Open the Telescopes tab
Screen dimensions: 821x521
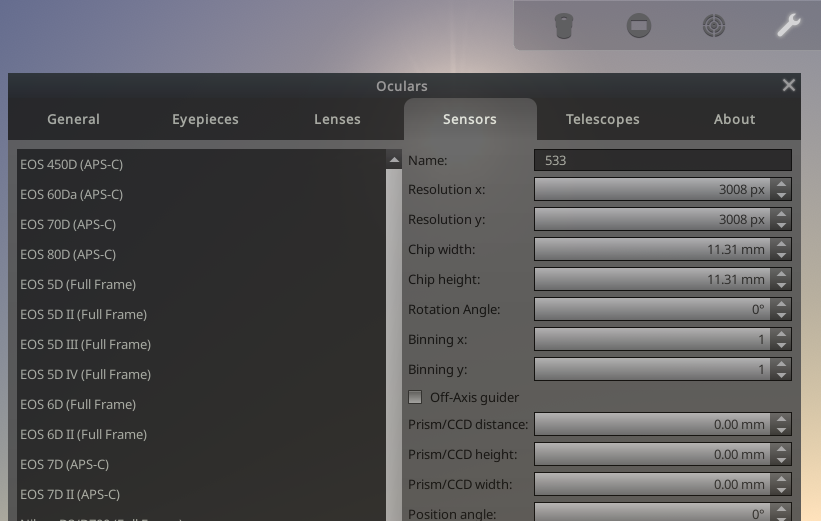[603, 119]
